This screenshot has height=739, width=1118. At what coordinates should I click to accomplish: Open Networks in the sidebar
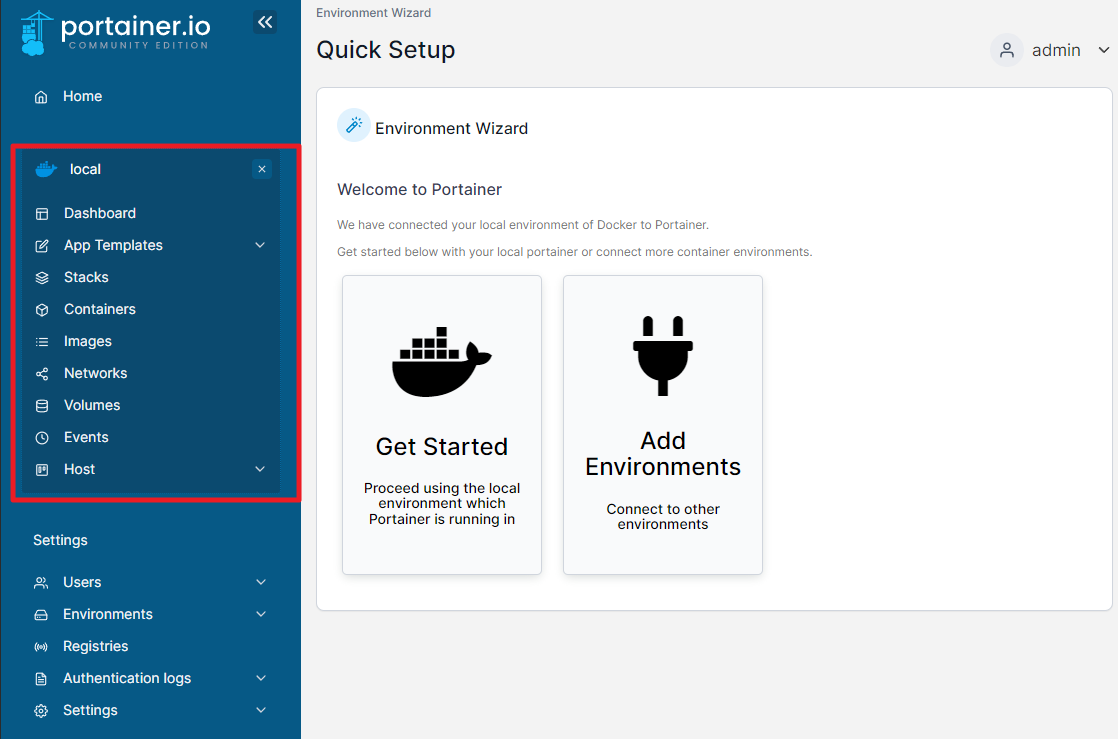coord(96,374)
